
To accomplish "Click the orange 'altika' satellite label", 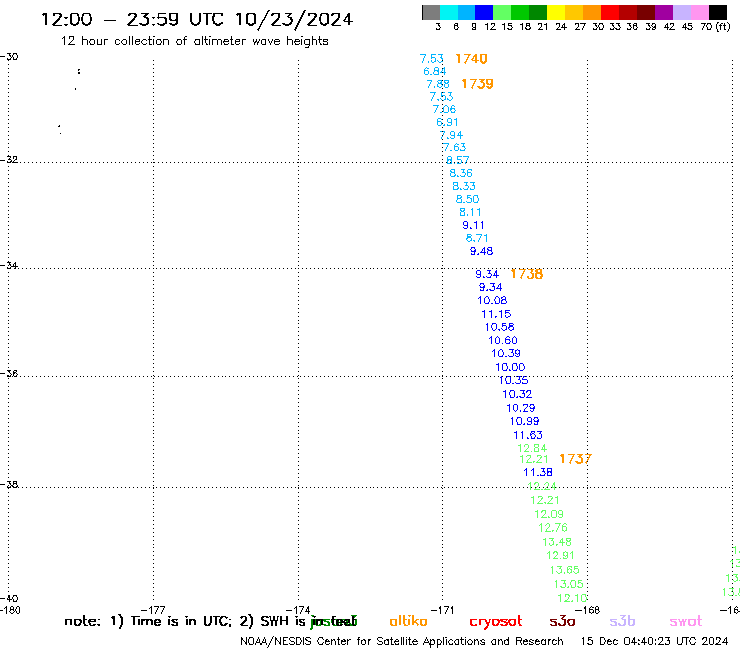I will coord(408,621).
